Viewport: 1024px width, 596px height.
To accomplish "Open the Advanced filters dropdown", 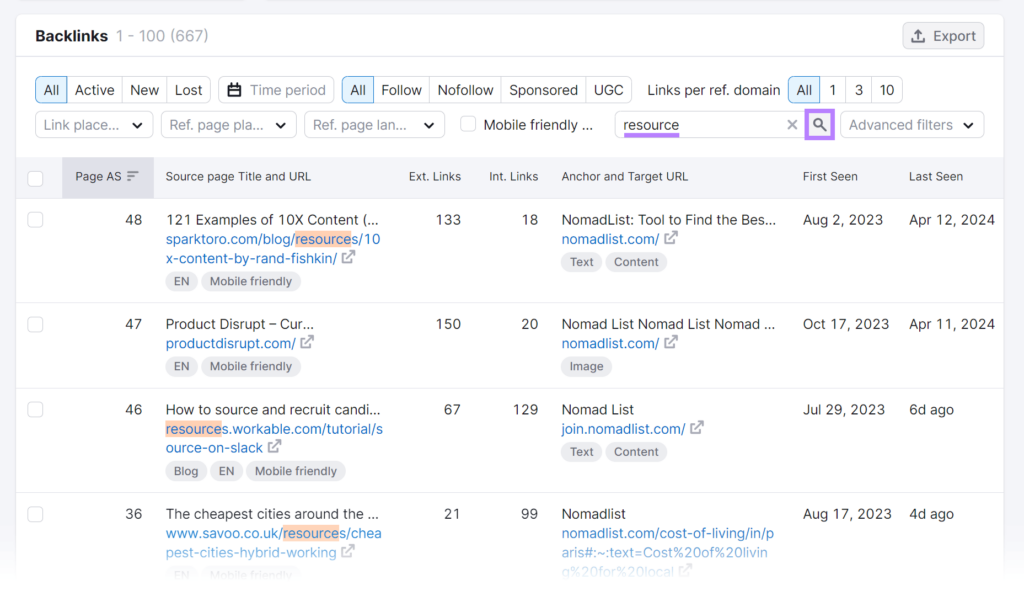I will [912, 125].
